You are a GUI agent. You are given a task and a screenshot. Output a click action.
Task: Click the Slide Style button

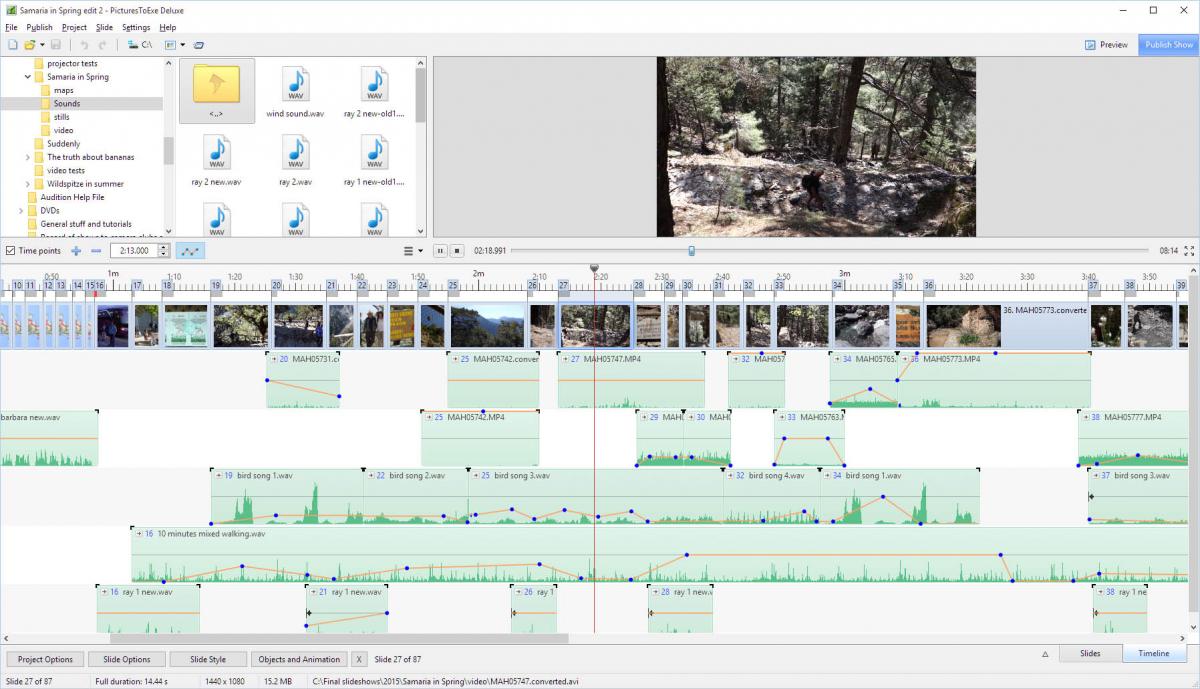[208, 659]
